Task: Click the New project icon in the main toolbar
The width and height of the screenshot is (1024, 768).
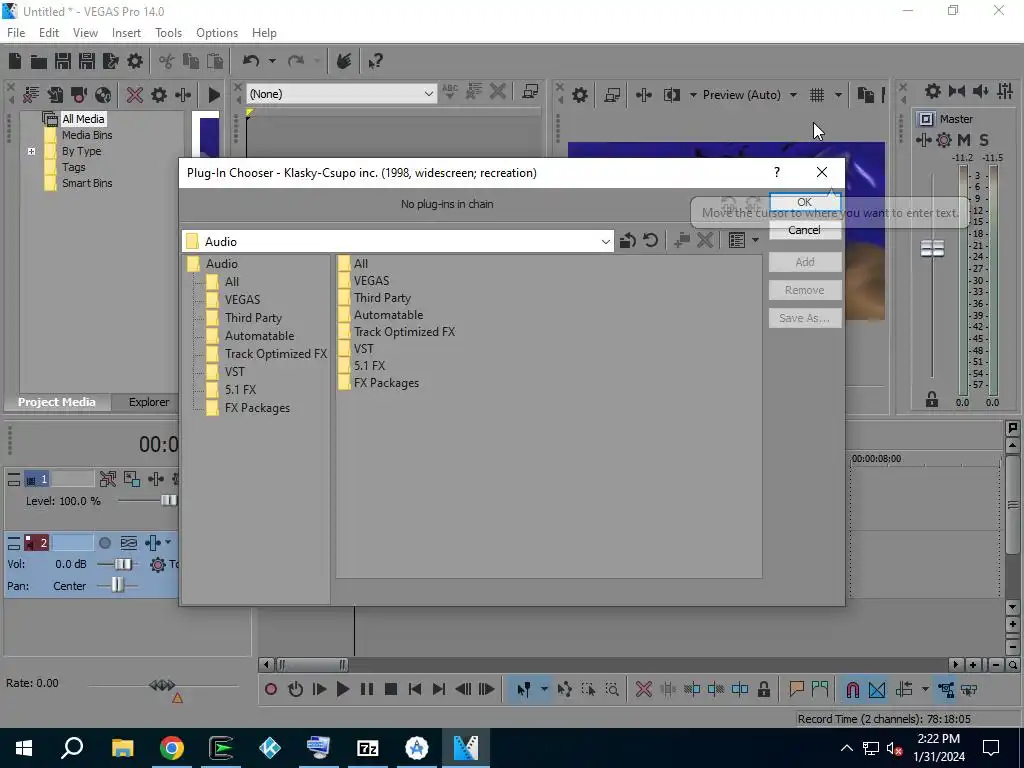Action: 15,61
